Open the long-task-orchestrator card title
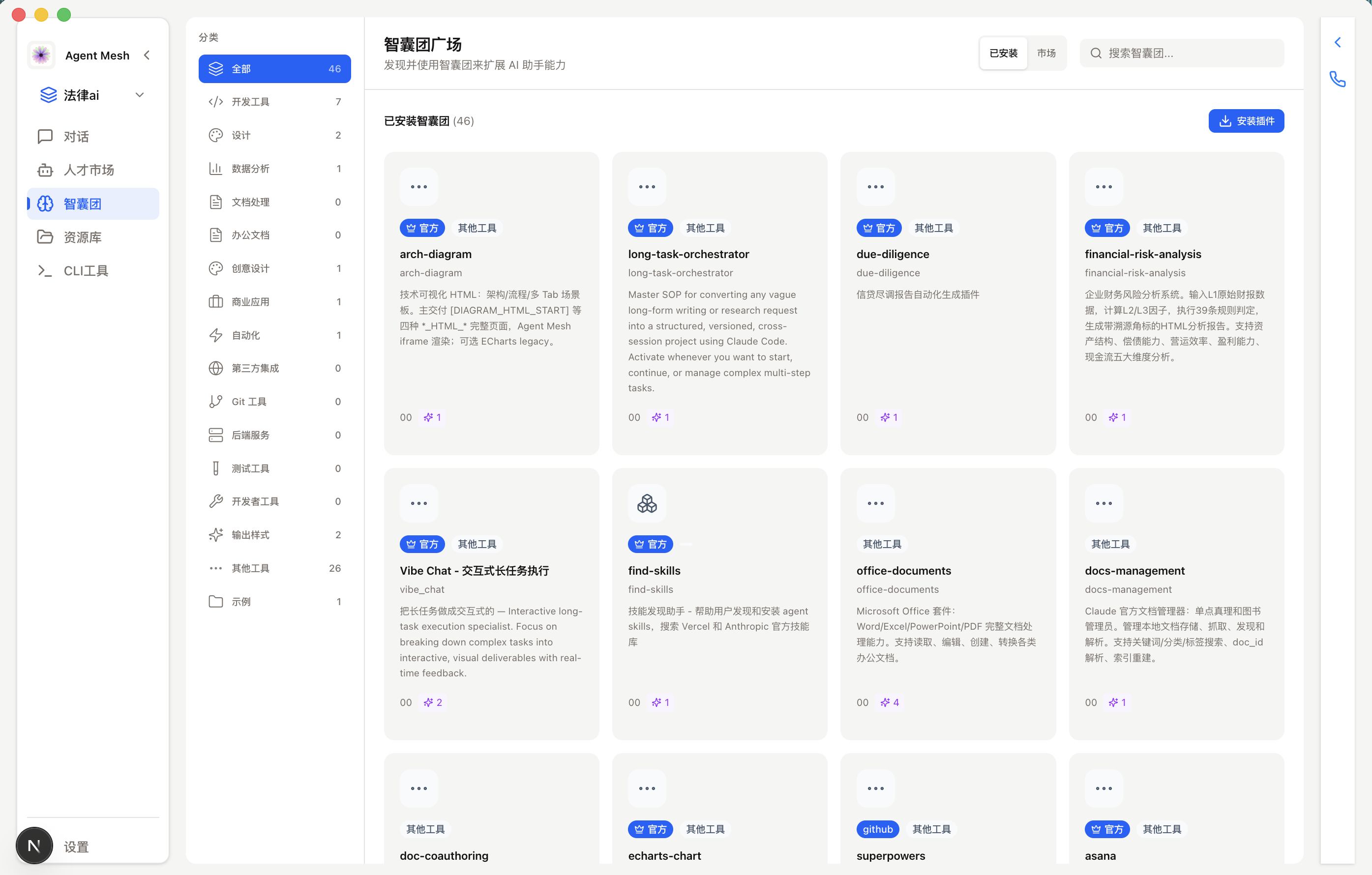The image size is (1372, 875). click(688, 254)
